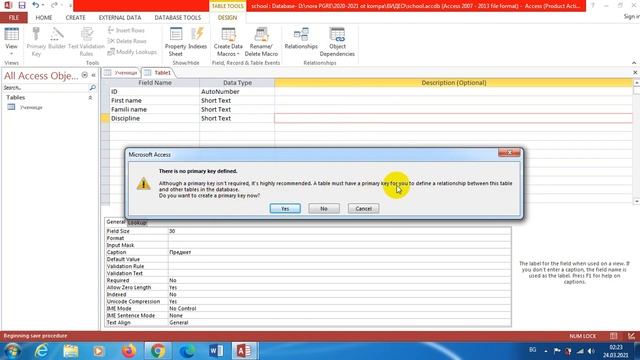Click Yes to create primary key
The height and width of the screenshot is (360, 640).
(285, 209)
